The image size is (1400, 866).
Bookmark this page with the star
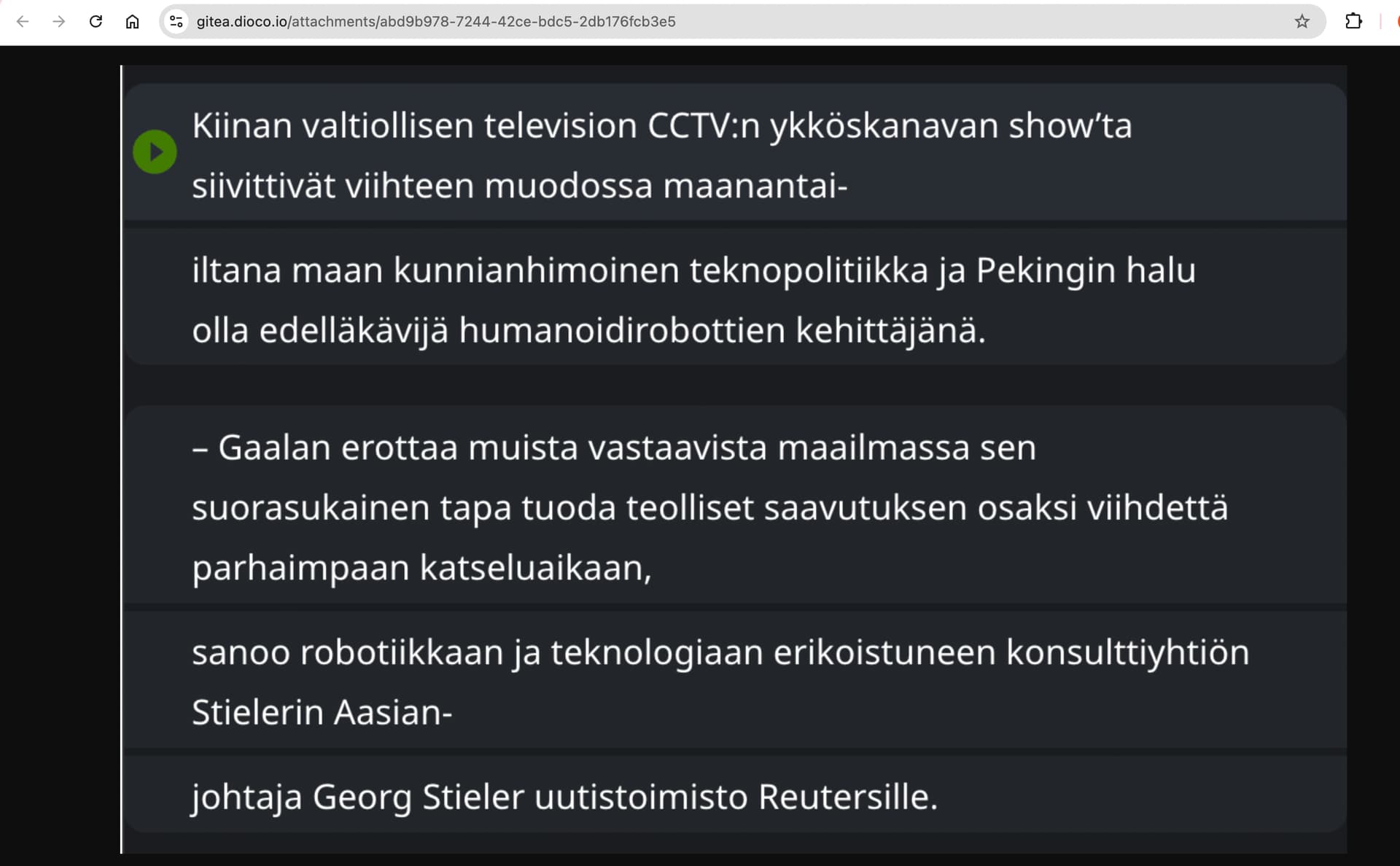click(x=1302, y=22)
